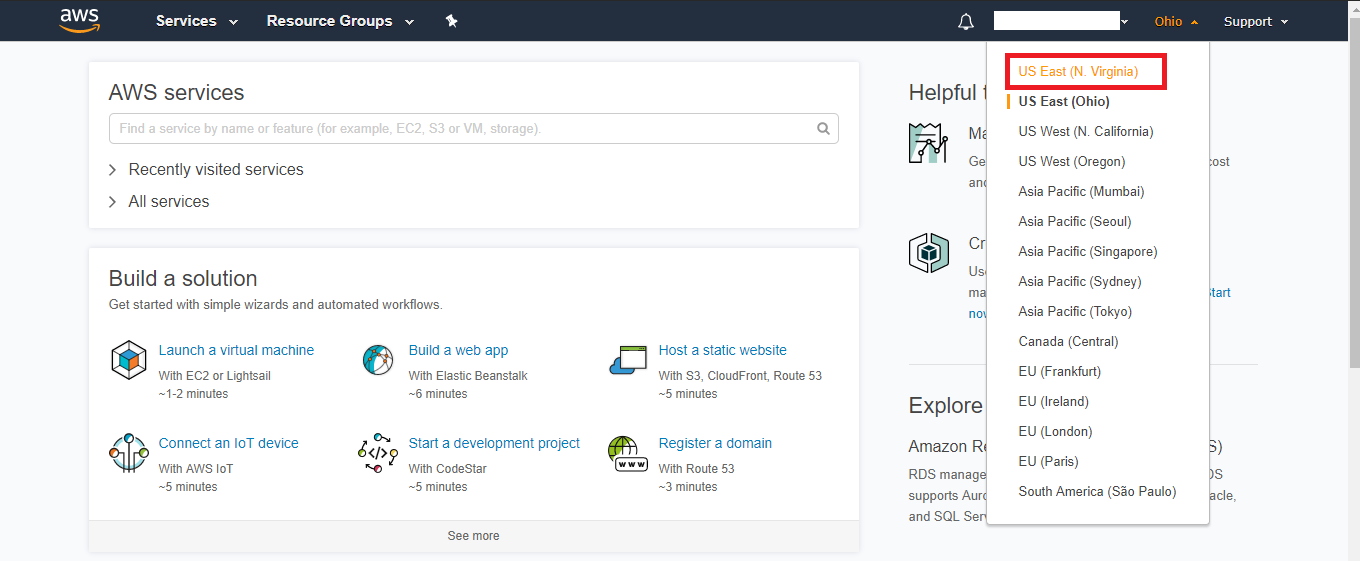Image resolution: width=1360 pixels, height=561 pixels.
Task: Collapse the Ohio region selector
Action: (x=1175, y=21)
